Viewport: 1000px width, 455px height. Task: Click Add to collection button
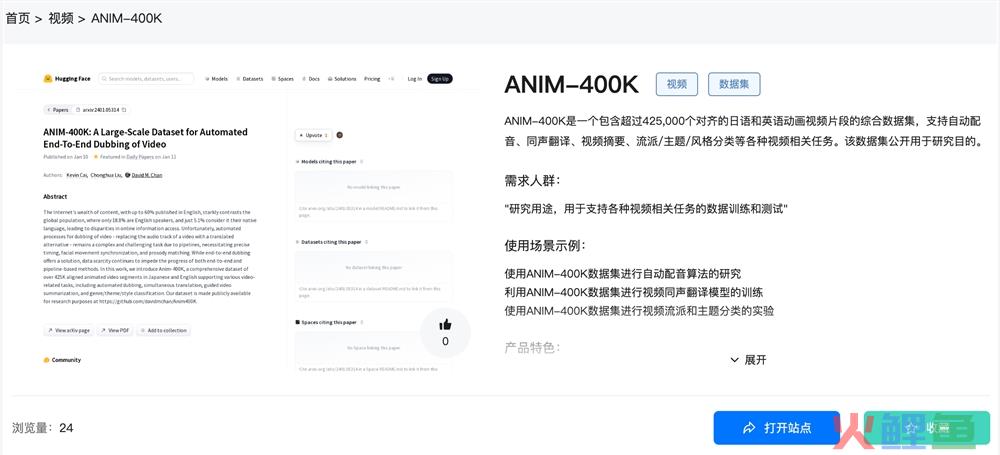[164, 330]
